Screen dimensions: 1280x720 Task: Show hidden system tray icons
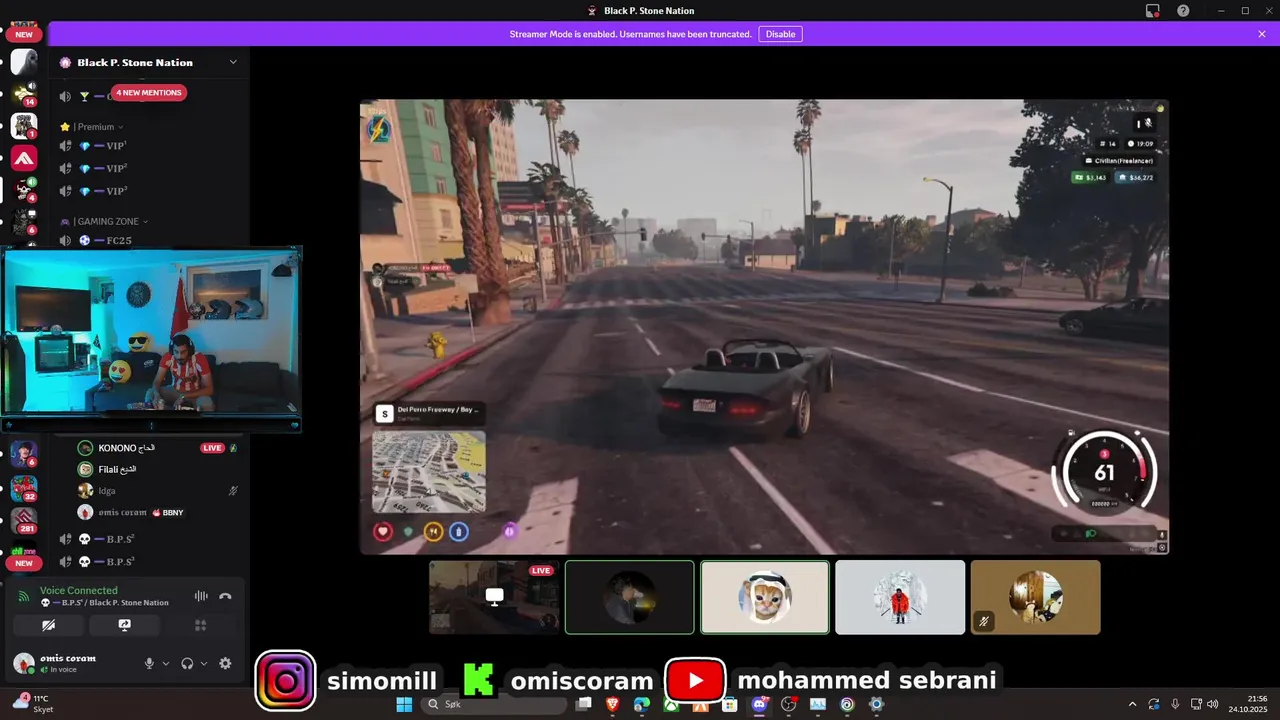1132,704
